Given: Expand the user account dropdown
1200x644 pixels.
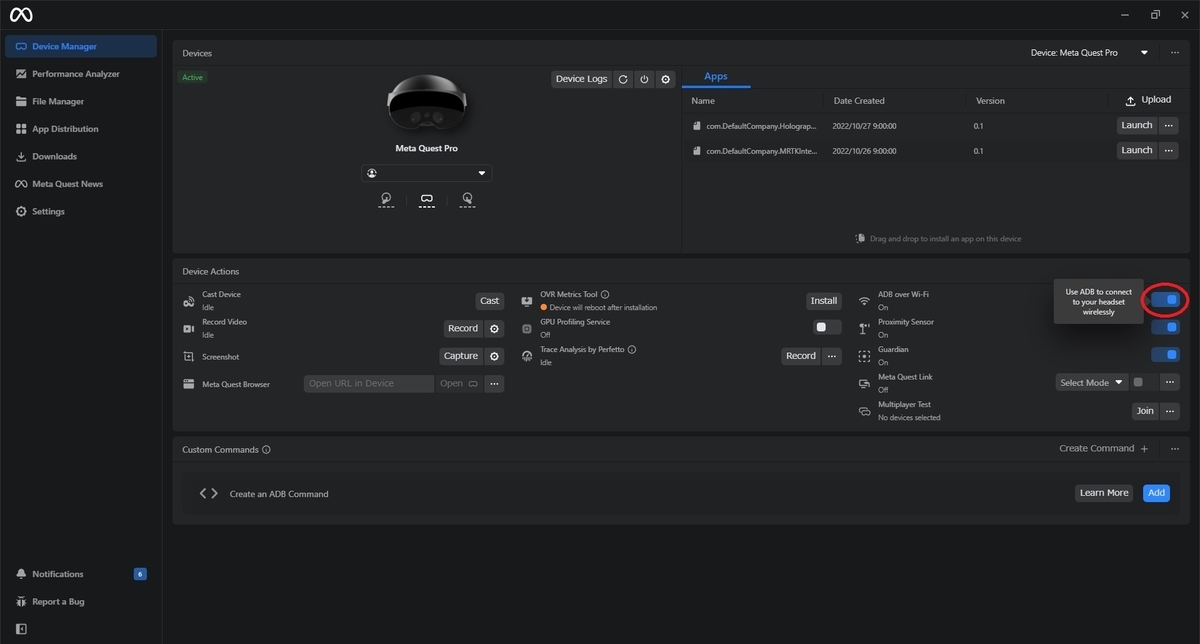Looking at the screenshot, I should click(x=427, y=173).
